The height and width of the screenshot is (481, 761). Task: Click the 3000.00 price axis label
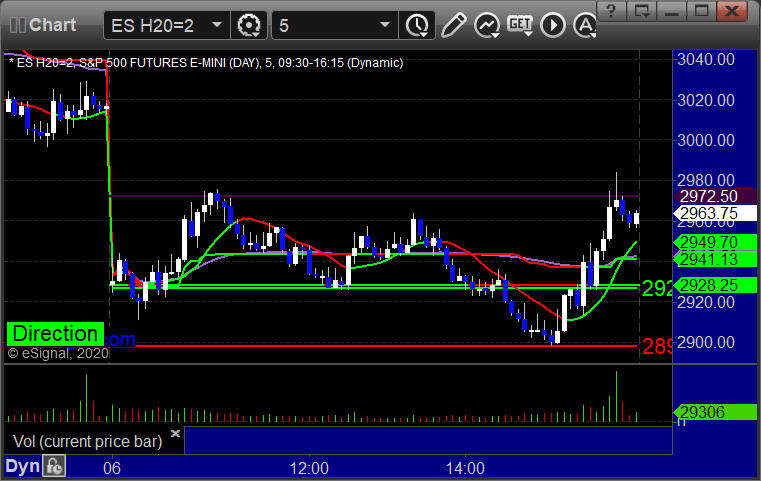[x=706, y=140]
